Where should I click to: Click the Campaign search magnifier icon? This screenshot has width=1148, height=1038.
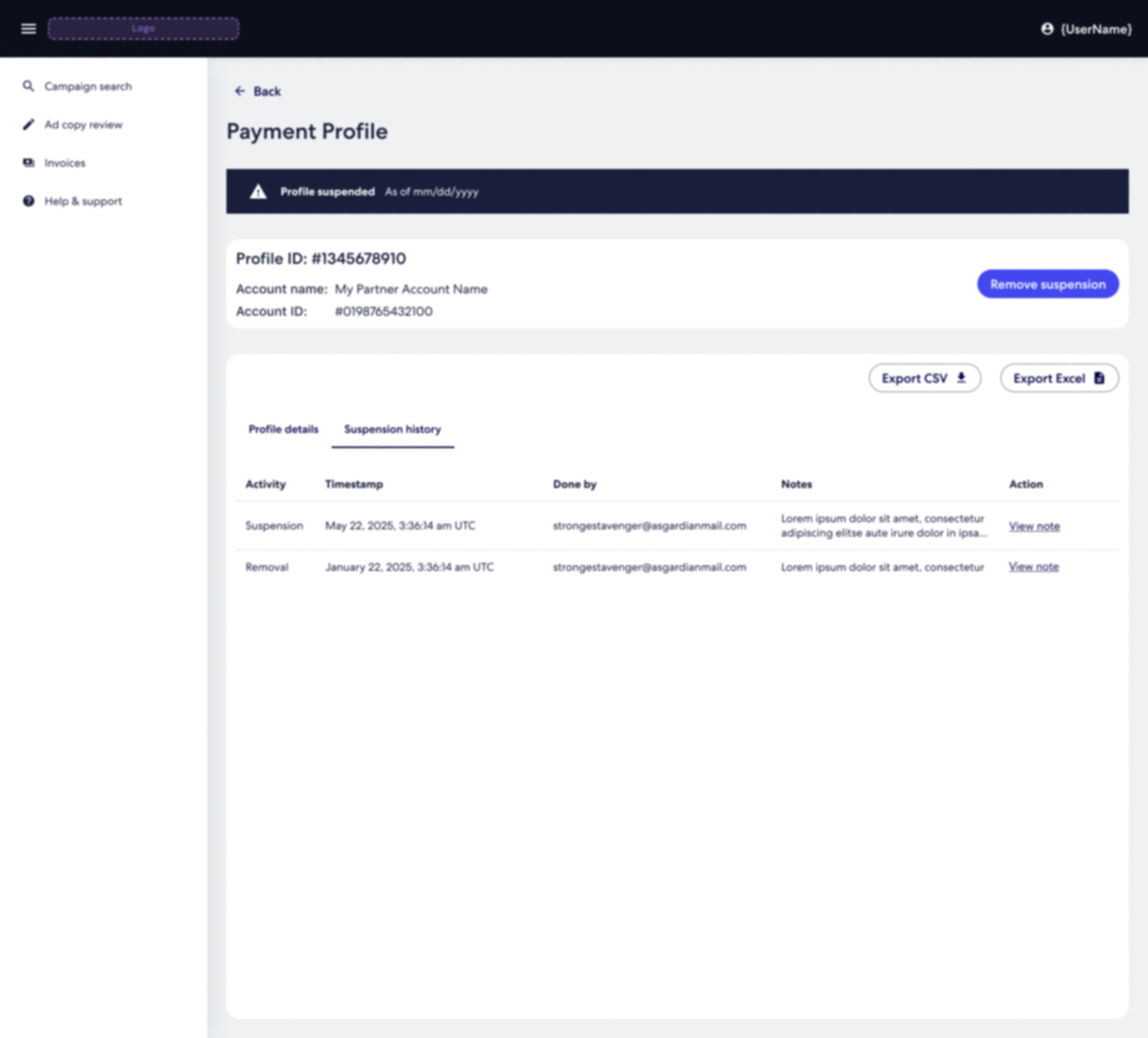[29, 85]
